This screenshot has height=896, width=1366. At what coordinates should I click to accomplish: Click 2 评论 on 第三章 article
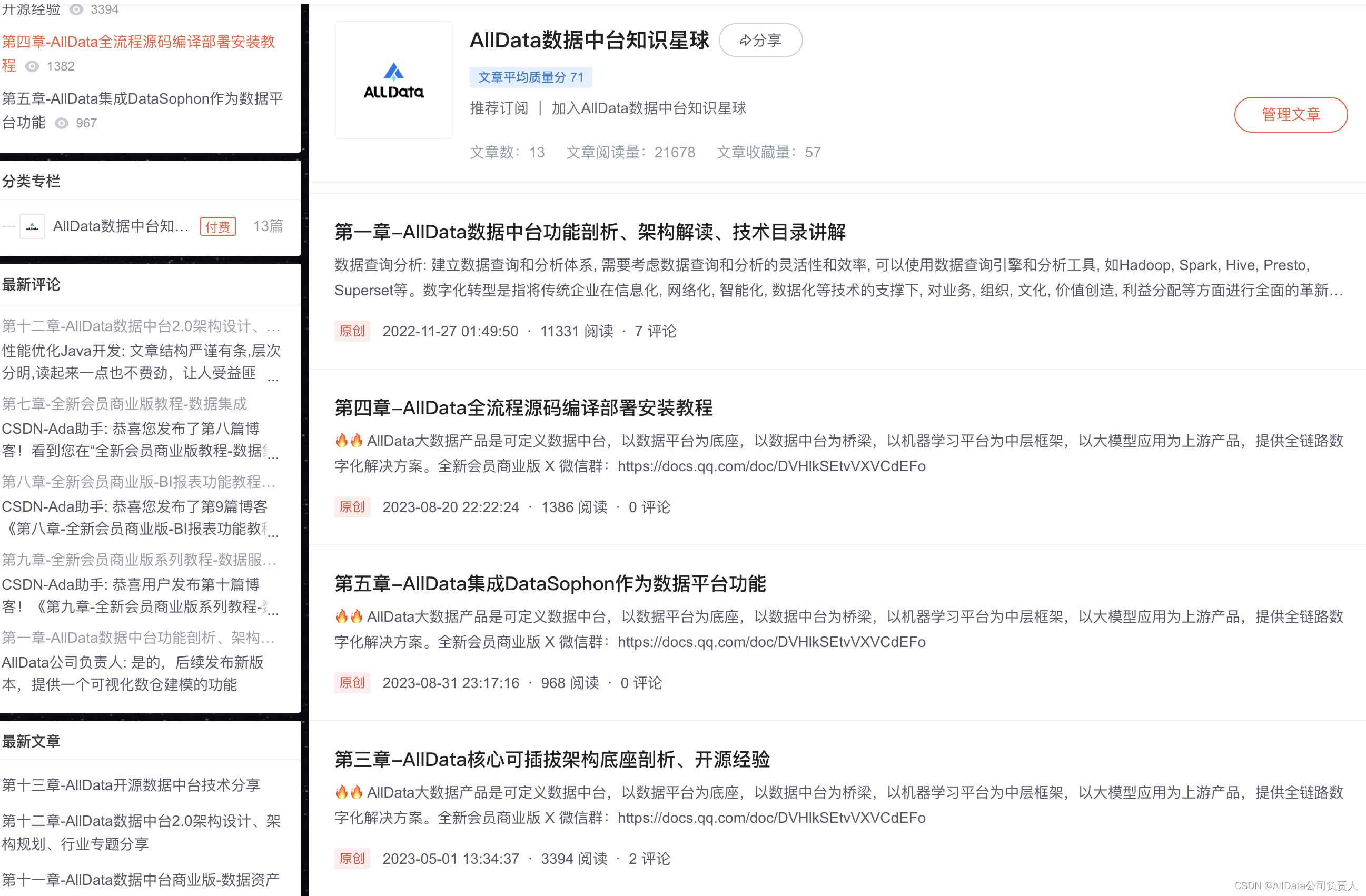[x=649, y=858]
